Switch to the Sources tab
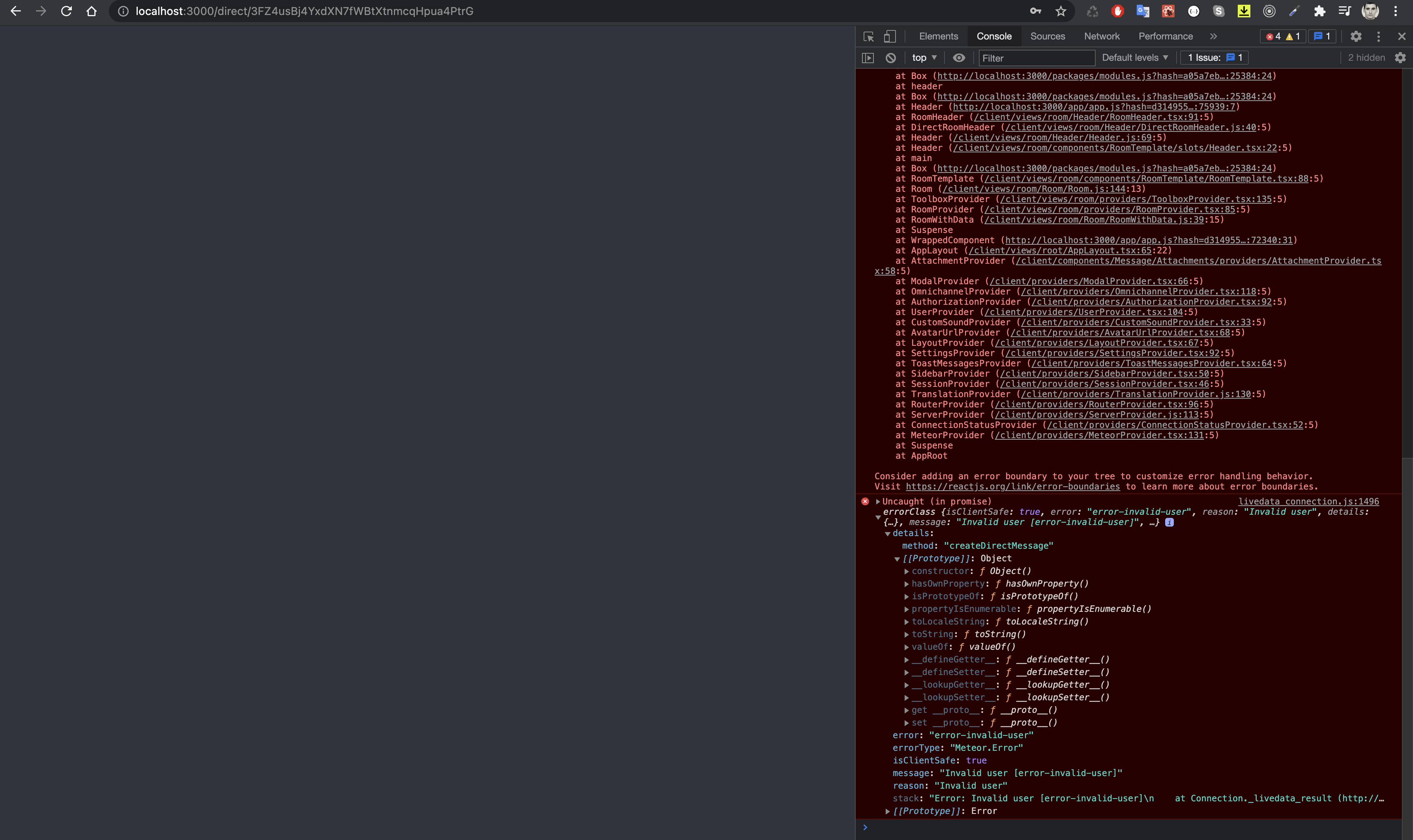The image size is (1413, 840). coord(1048,36)
